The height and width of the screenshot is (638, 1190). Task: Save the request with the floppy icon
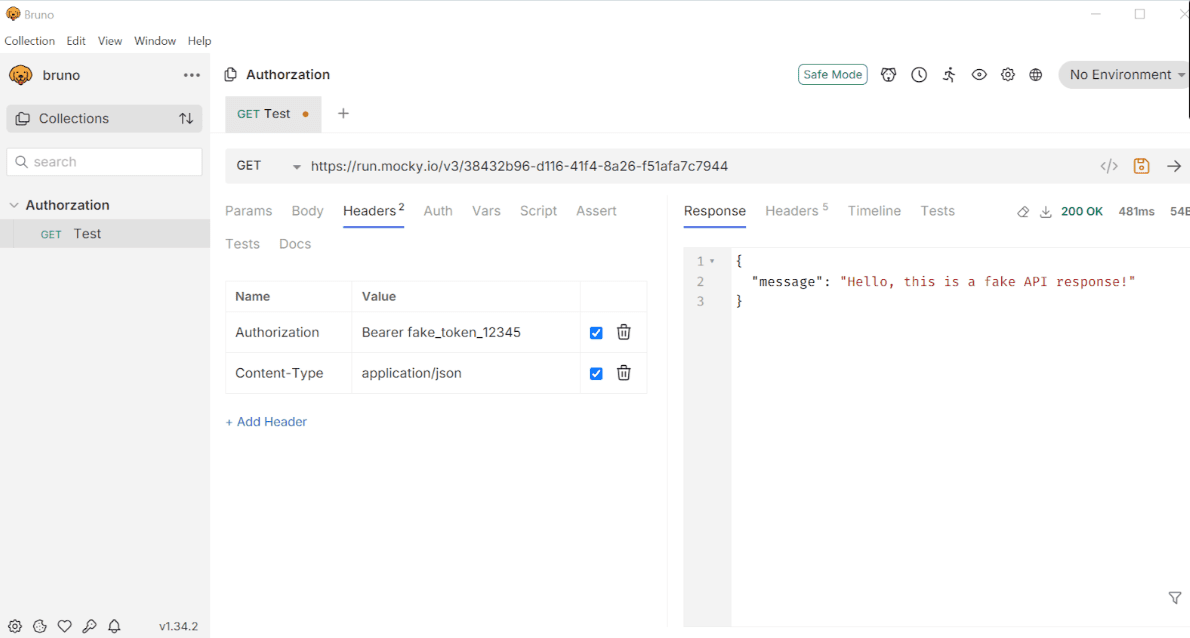(1141, 166)
